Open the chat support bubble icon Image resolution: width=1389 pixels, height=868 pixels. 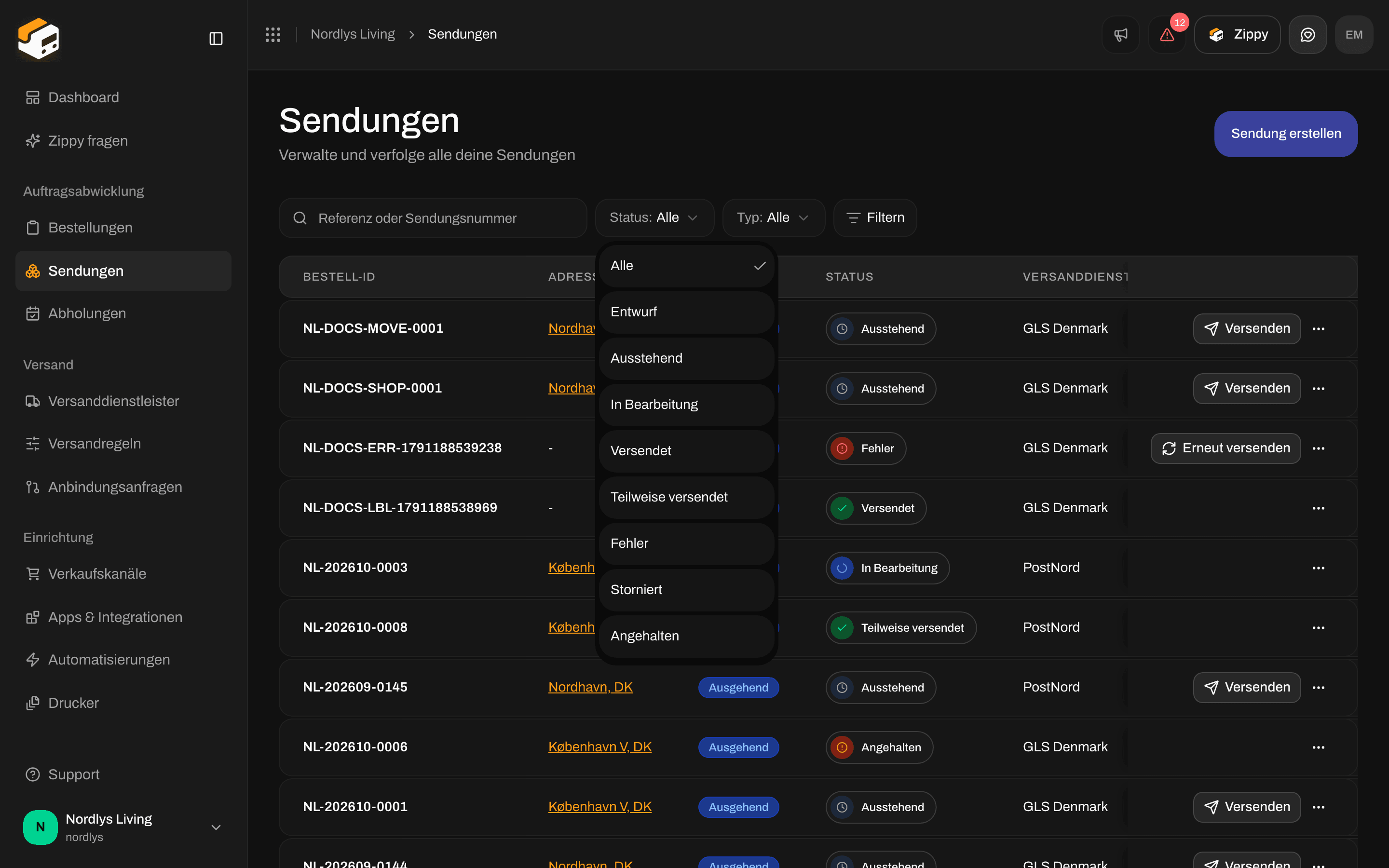coord(1307,34)
